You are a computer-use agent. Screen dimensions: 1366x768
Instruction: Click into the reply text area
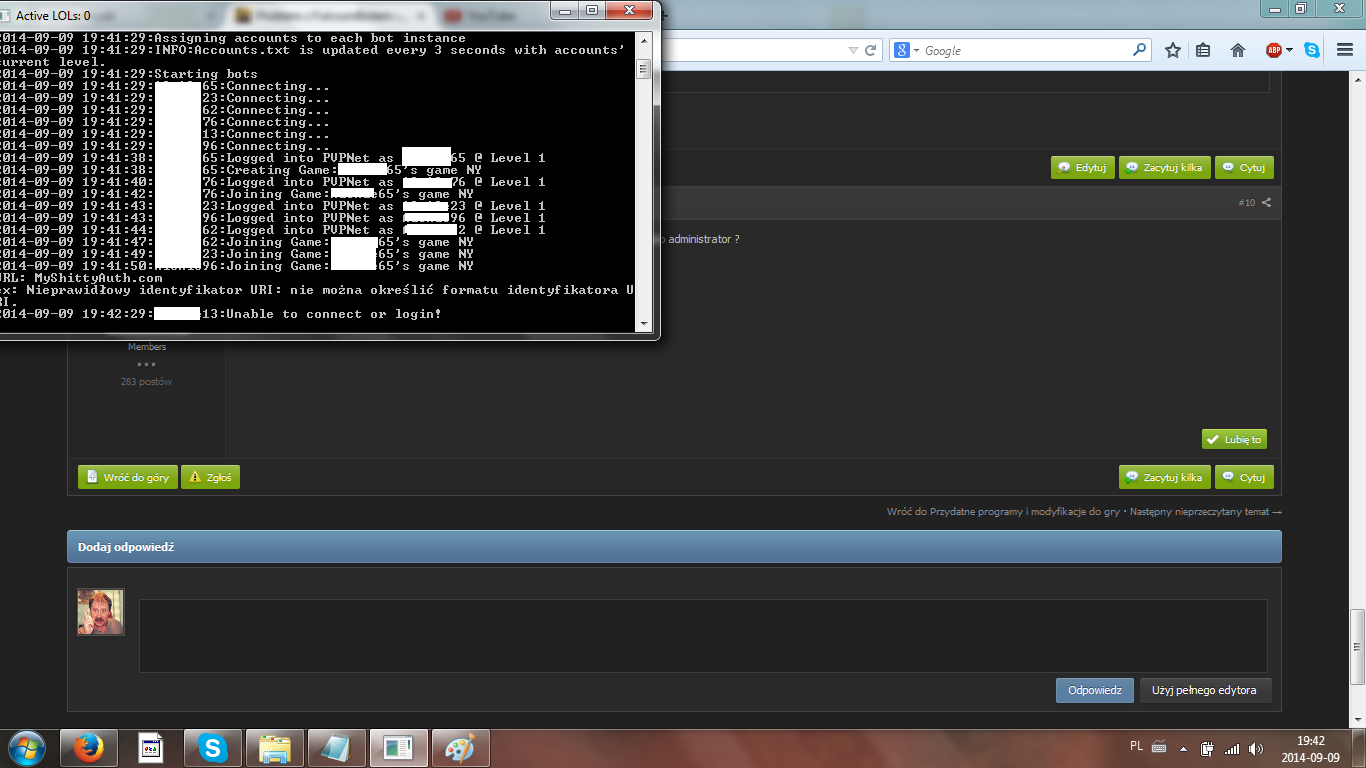tap(703, 636)
